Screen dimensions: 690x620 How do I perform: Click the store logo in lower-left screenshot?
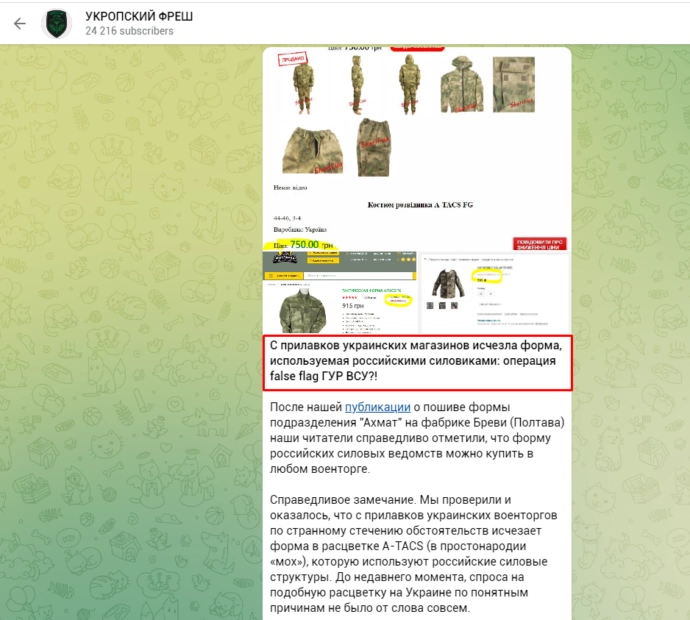pyautogui.click(x=285, y=258)
